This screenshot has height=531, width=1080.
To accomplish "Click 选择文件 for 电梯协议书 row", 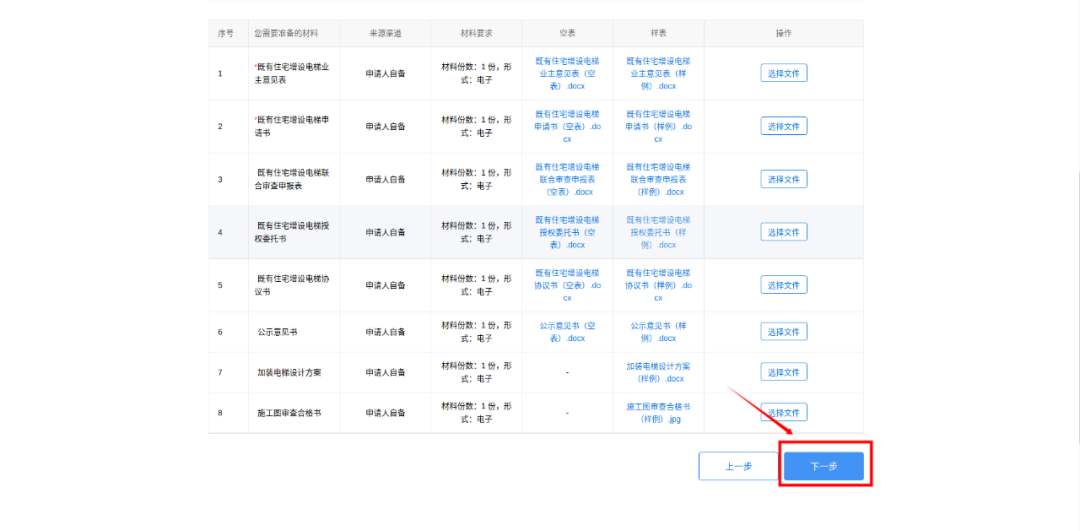I will click(783, 285).
